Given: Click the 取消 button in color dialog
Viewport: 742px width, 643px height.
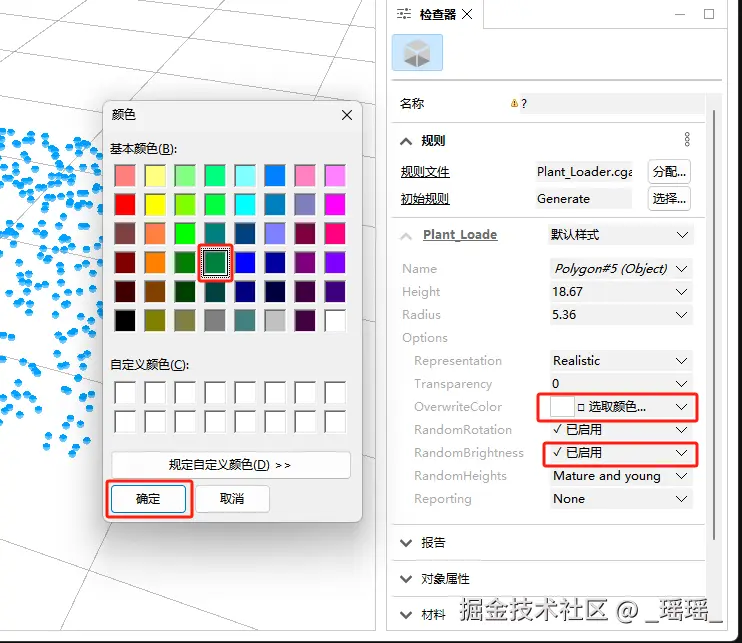Looking at the screenshot, I should coord(232,499).
